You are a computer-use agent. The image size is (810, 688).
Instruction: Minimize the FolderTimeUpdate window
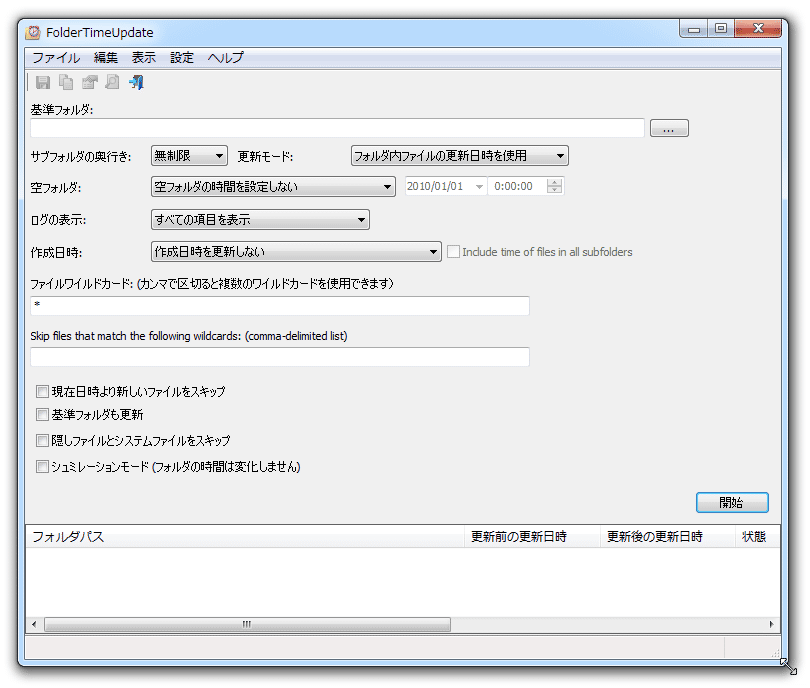693,29
